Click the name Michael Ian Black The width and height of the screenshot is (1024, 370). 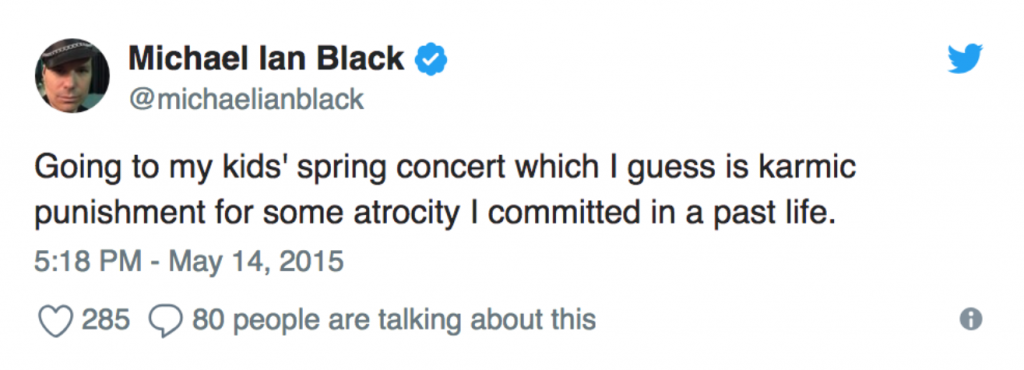coord(266,59)
